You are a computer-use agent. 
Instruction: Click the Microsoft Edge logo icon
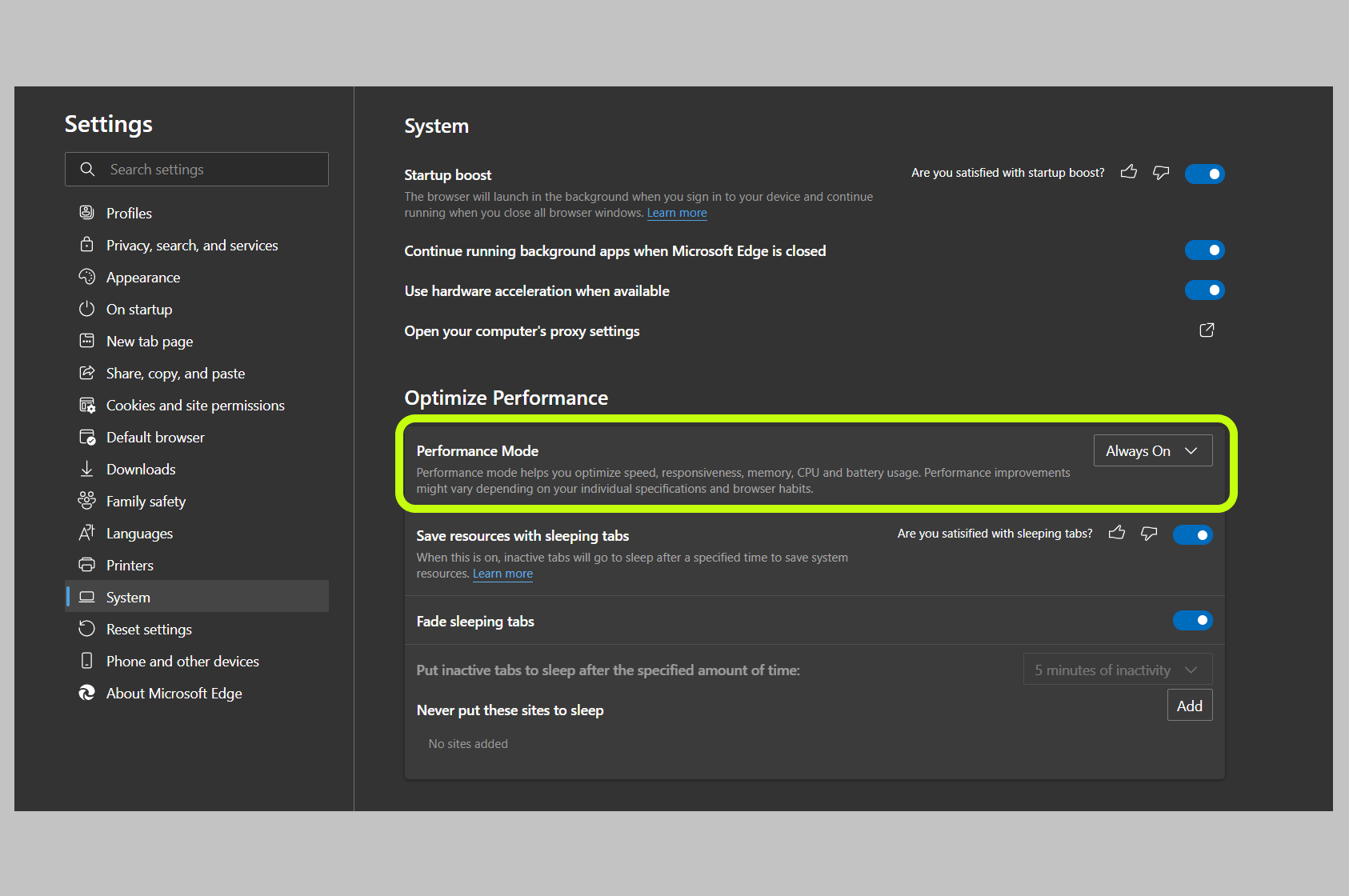click(x=86, y=693)
